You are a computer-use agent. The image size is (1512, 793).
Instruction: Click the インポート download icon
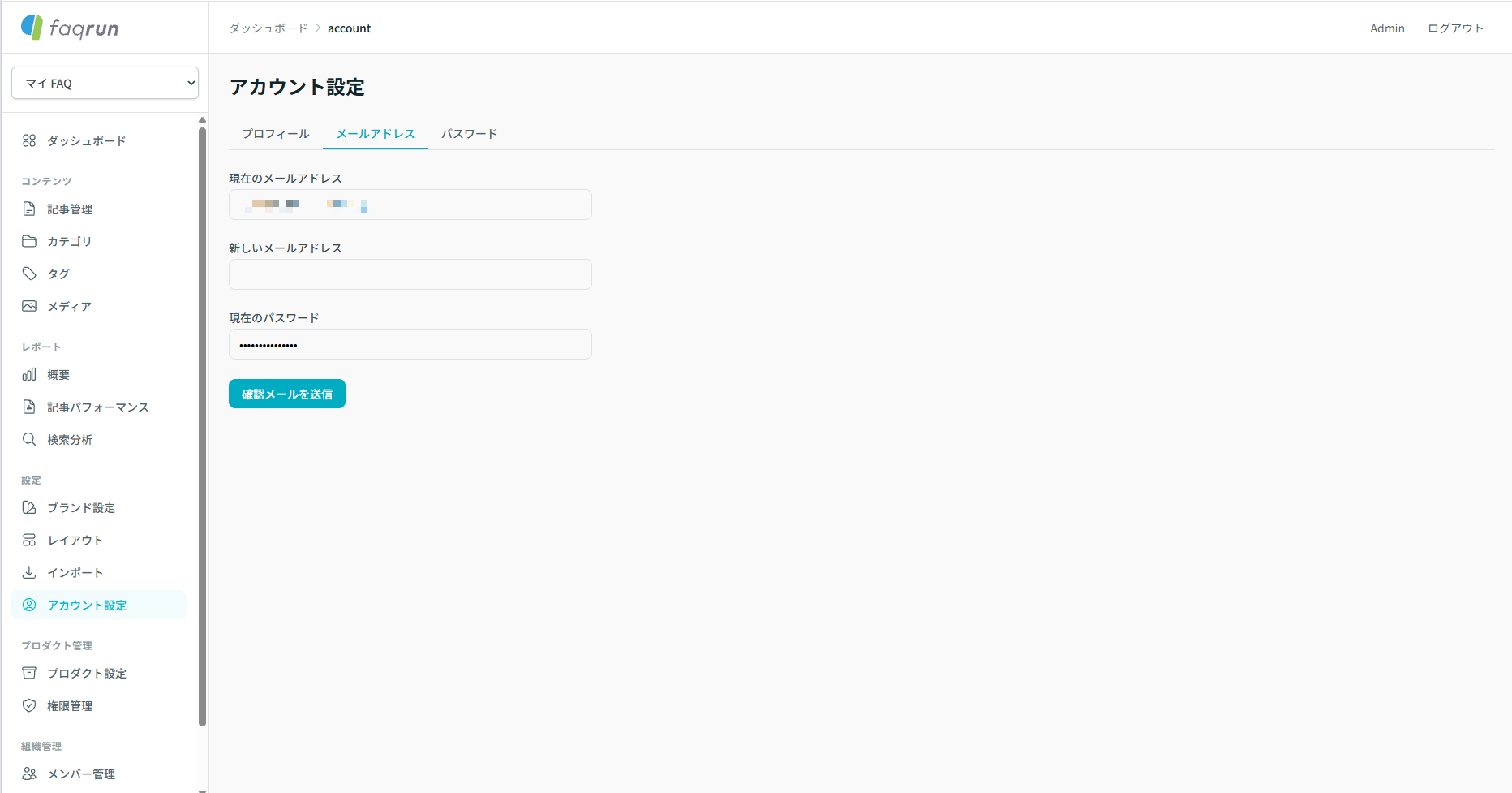(29, 572)
